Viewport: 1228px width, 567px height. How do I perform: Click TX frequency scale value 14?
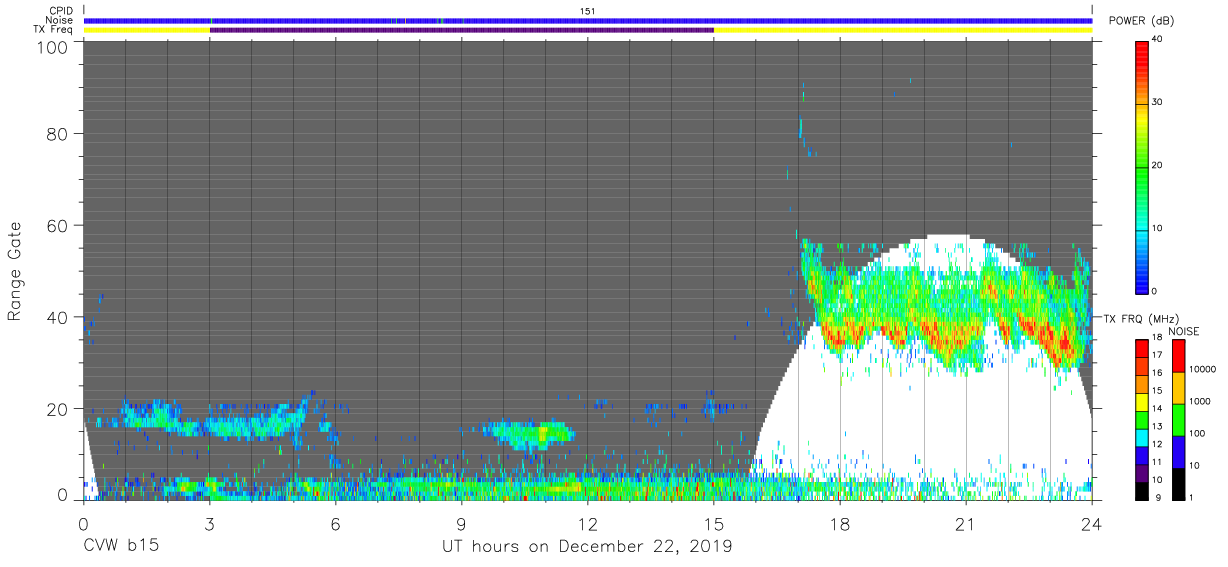(x=1158, y=410)
